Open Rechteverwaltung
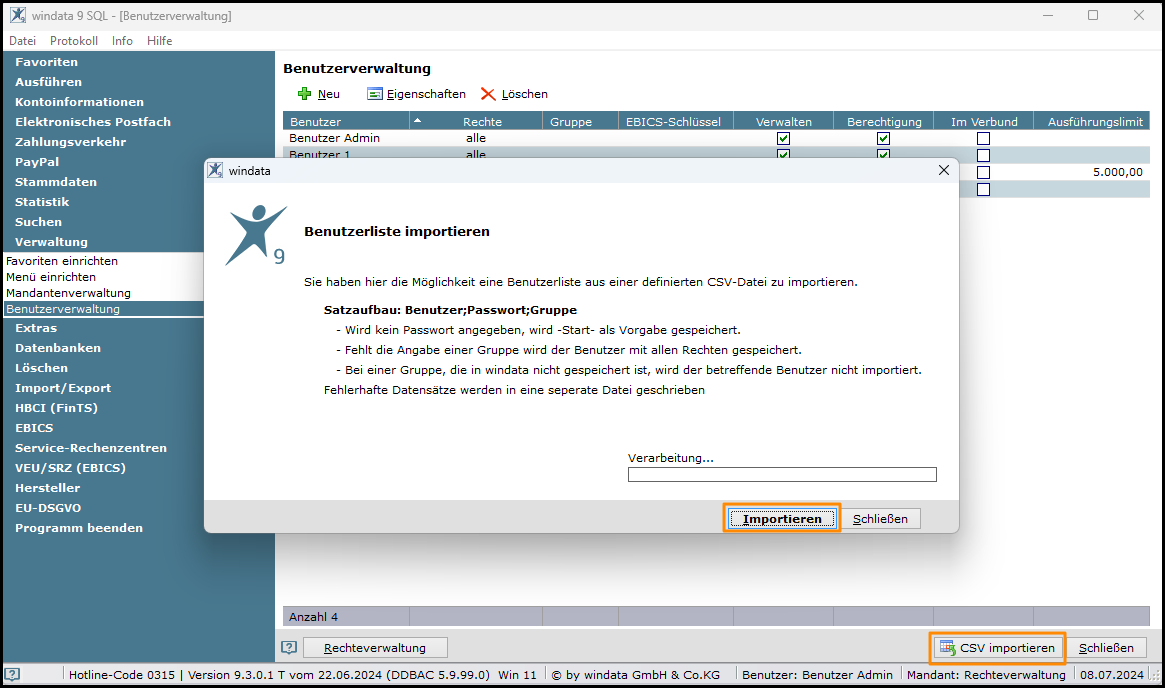This screenshot has width=1165, height=688. coord(375,648)
